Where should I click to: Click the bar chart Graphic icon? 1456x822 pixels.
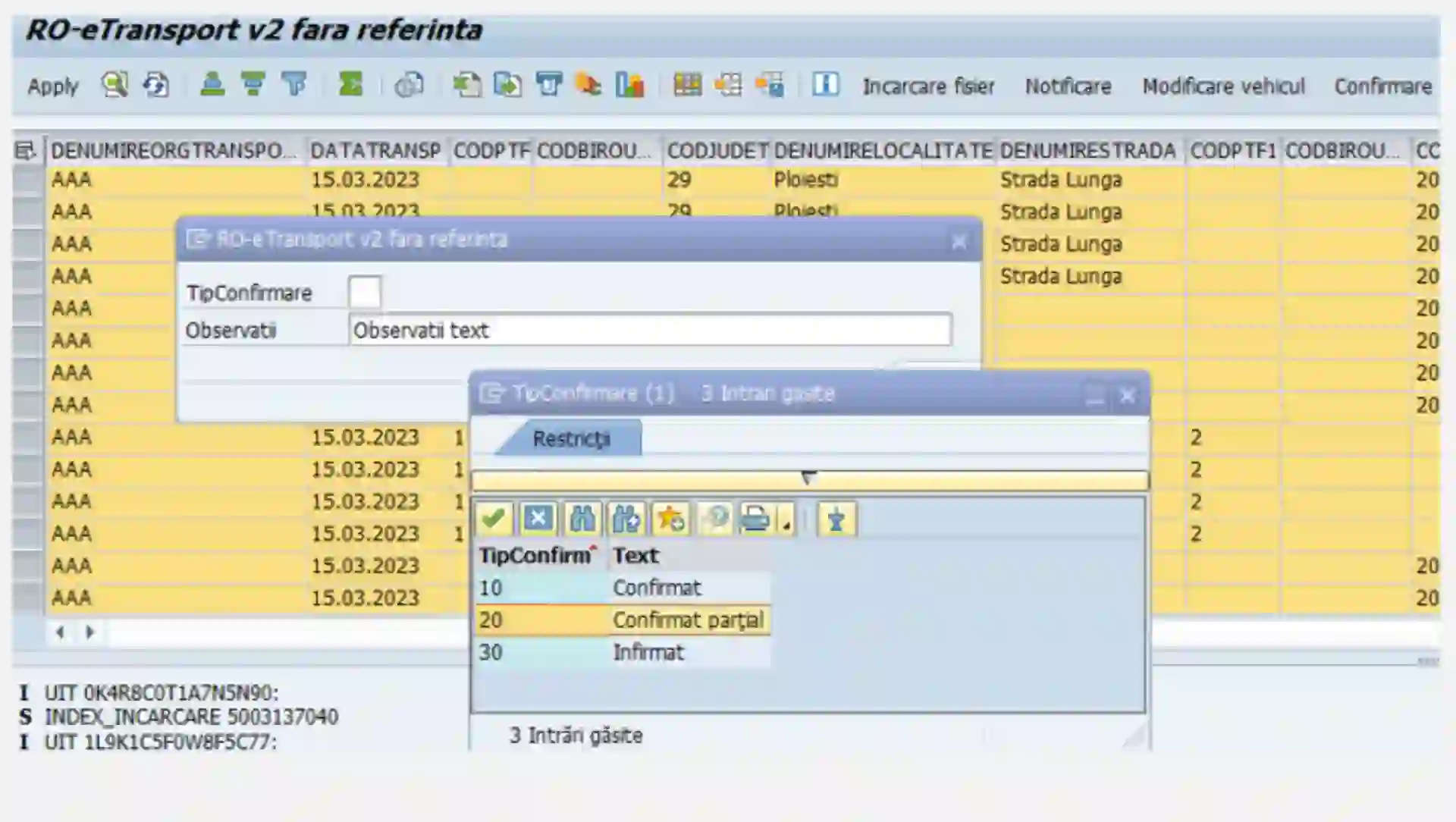[629, 86]
